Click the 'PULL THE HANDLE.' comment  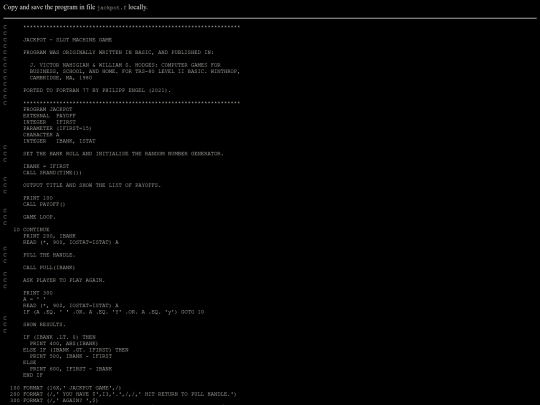pyautogui.click(x=49, y=255)
